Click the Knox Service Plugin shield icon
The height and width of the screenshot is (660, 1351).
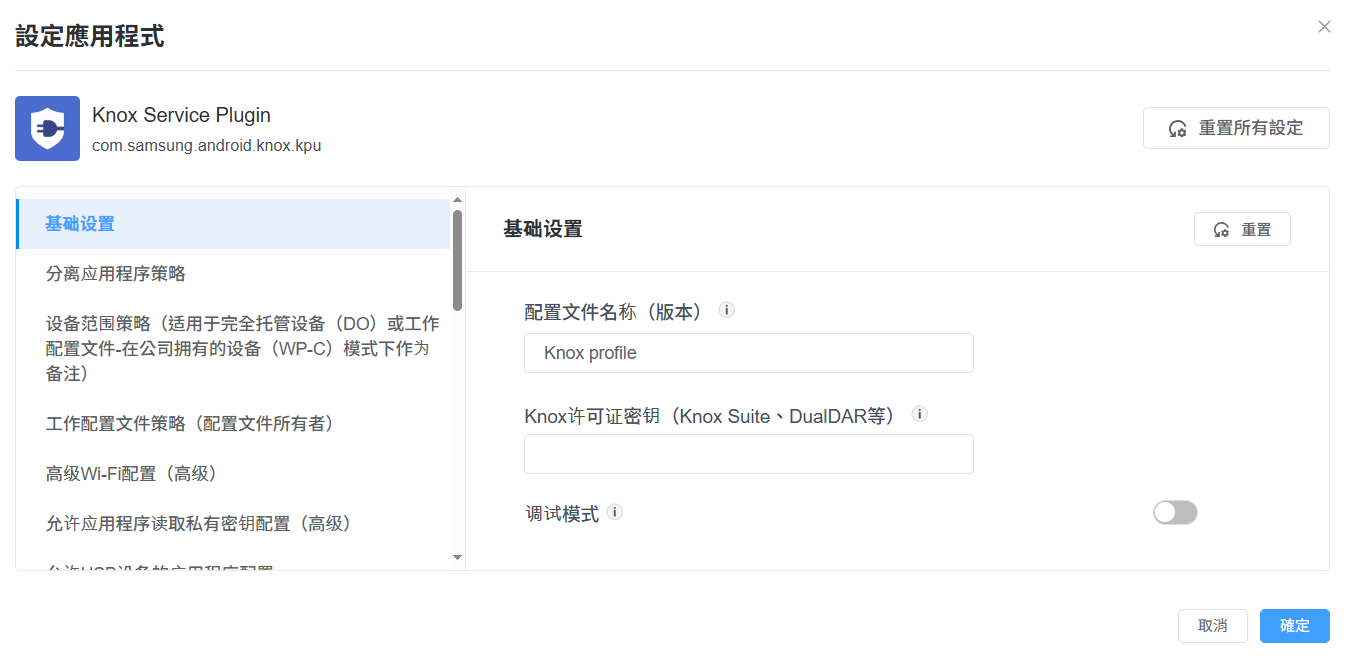click(x=47, y=128)
